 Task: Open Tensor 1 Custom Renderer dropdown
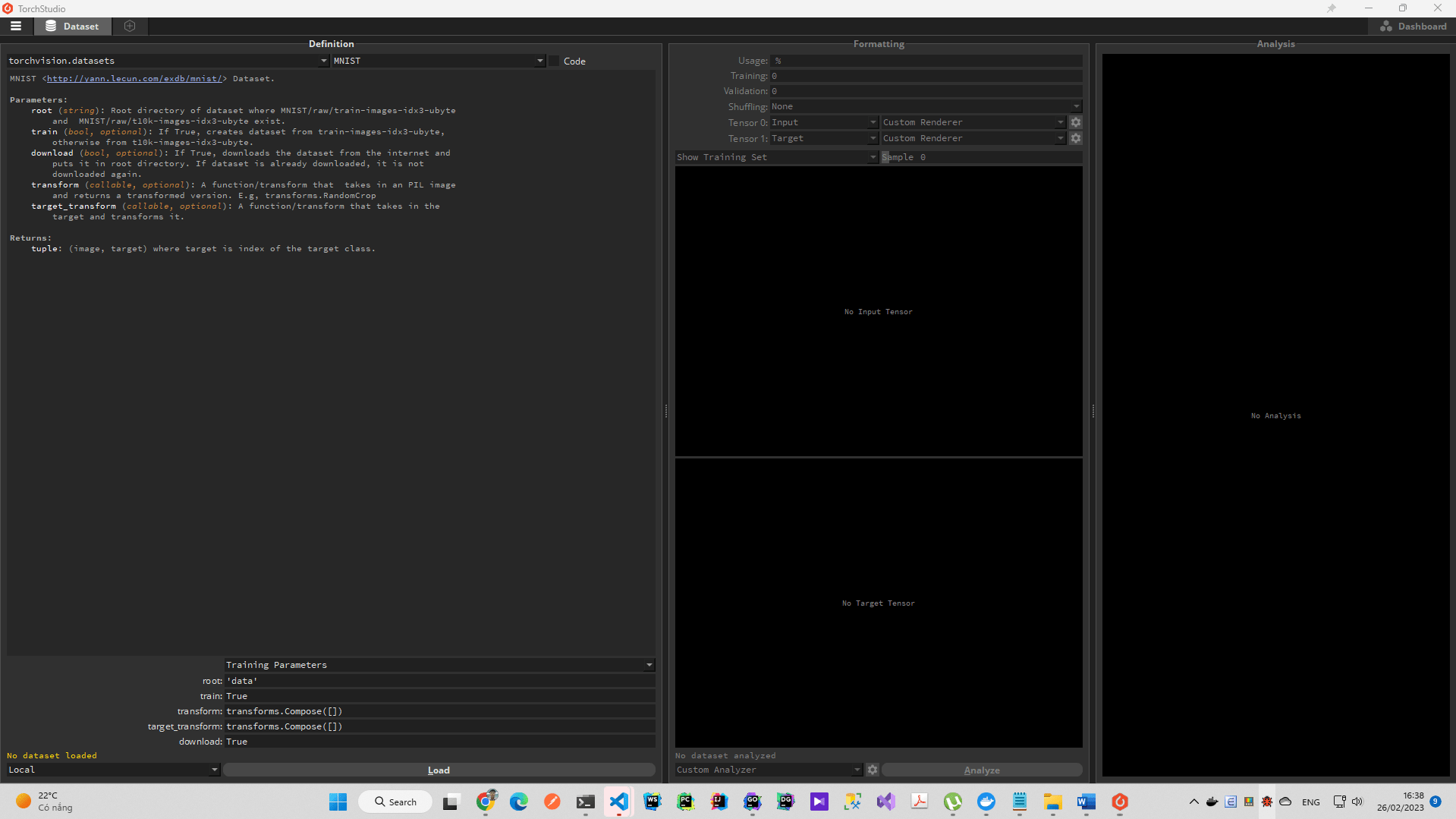[x=973, y=138]
